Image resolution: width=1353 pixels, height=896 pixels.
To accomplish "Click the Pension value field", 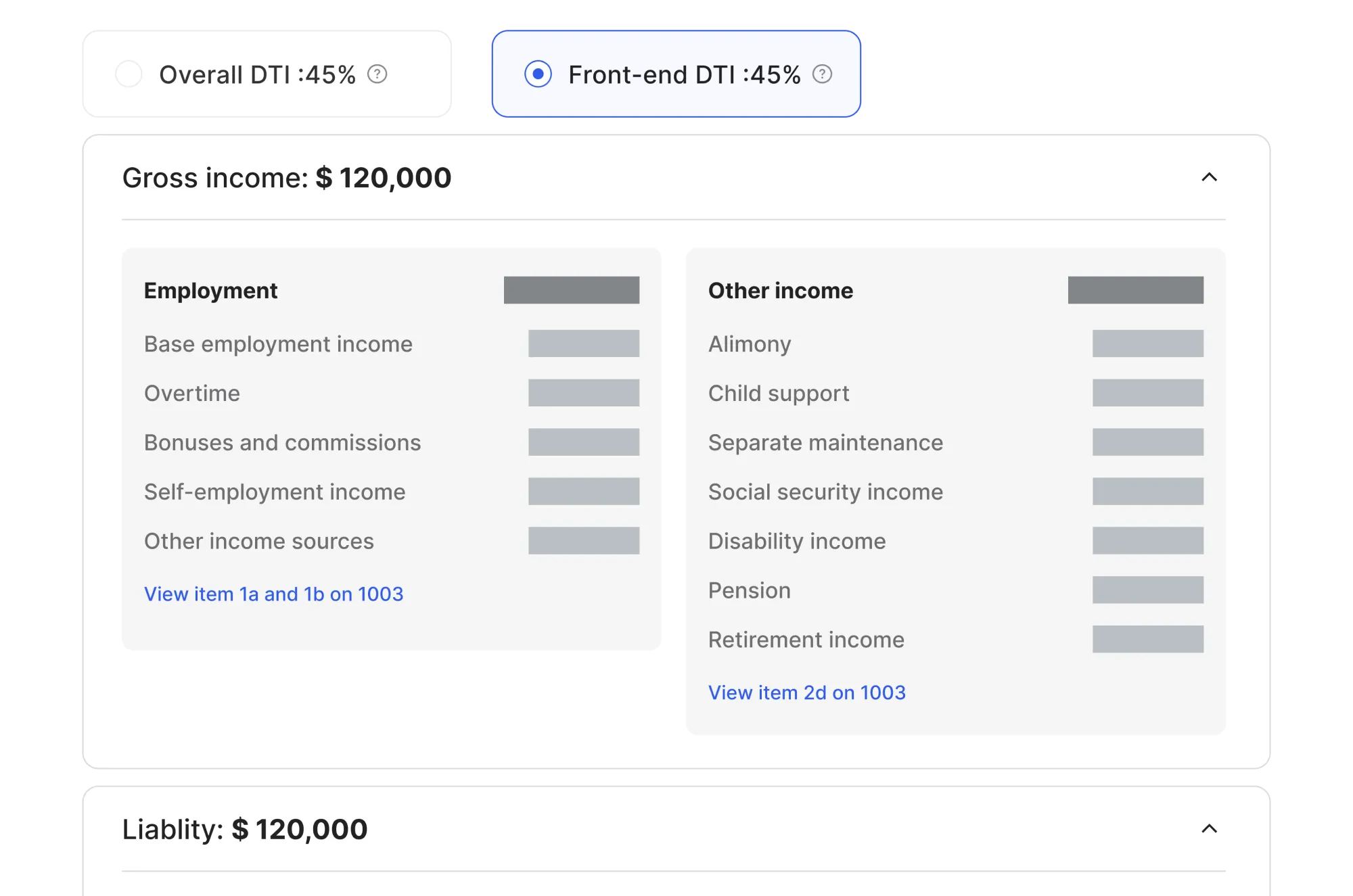I will tap(1148, 590).
